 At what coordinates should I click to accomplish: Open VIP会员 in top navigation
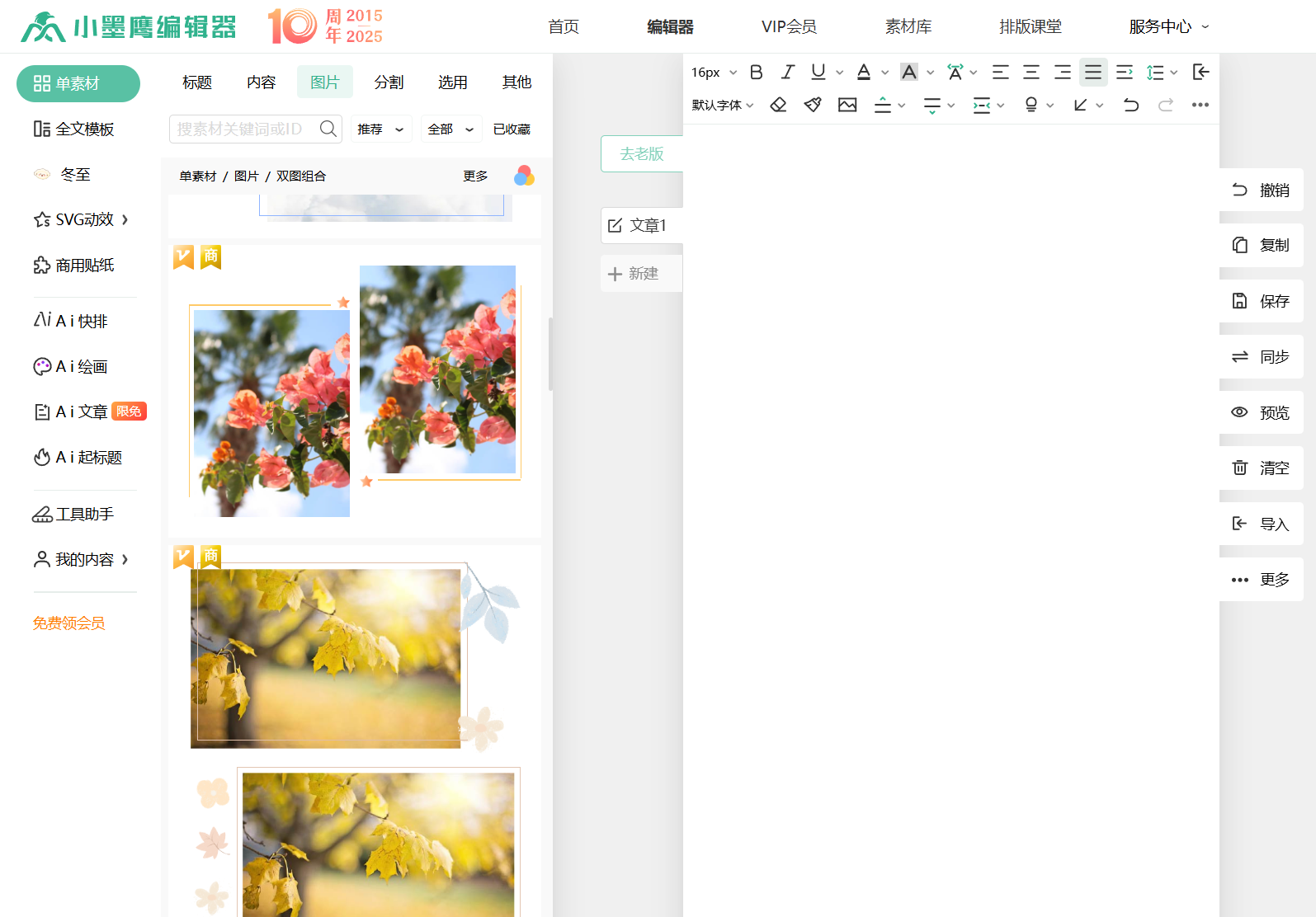coord(789,26)
